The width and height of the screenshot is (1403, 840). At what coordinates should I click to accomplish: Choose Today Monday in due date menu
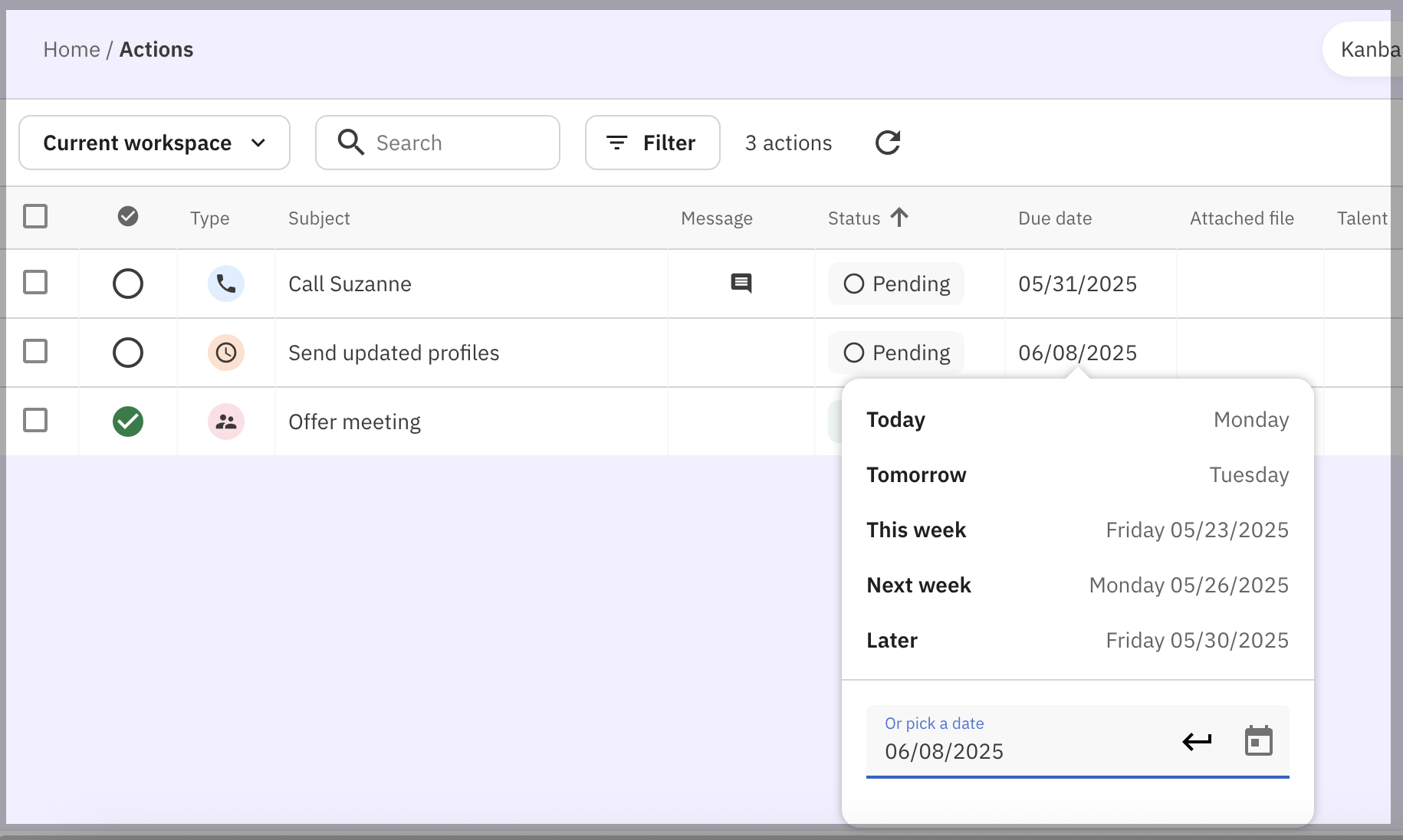[x=1078, y=420]
